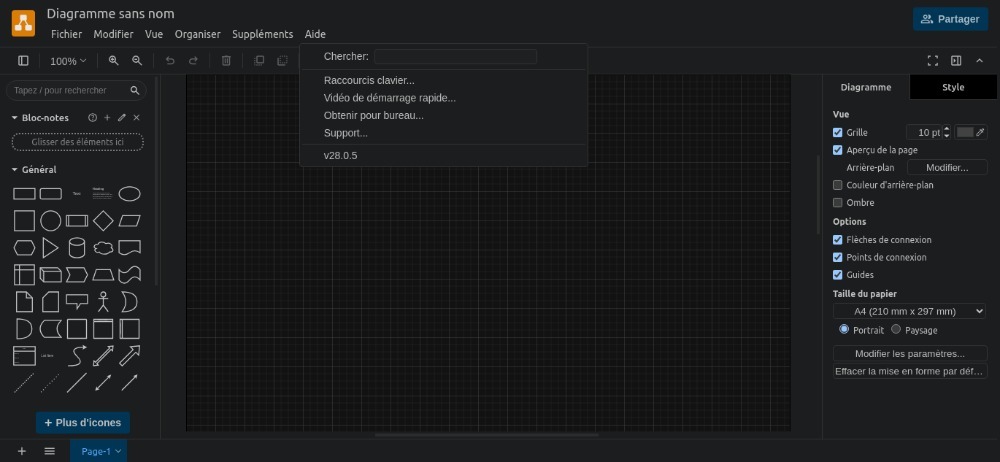Add new page with plus icon
Viewport: 1000px width, 462px height.
coord(22,451)
